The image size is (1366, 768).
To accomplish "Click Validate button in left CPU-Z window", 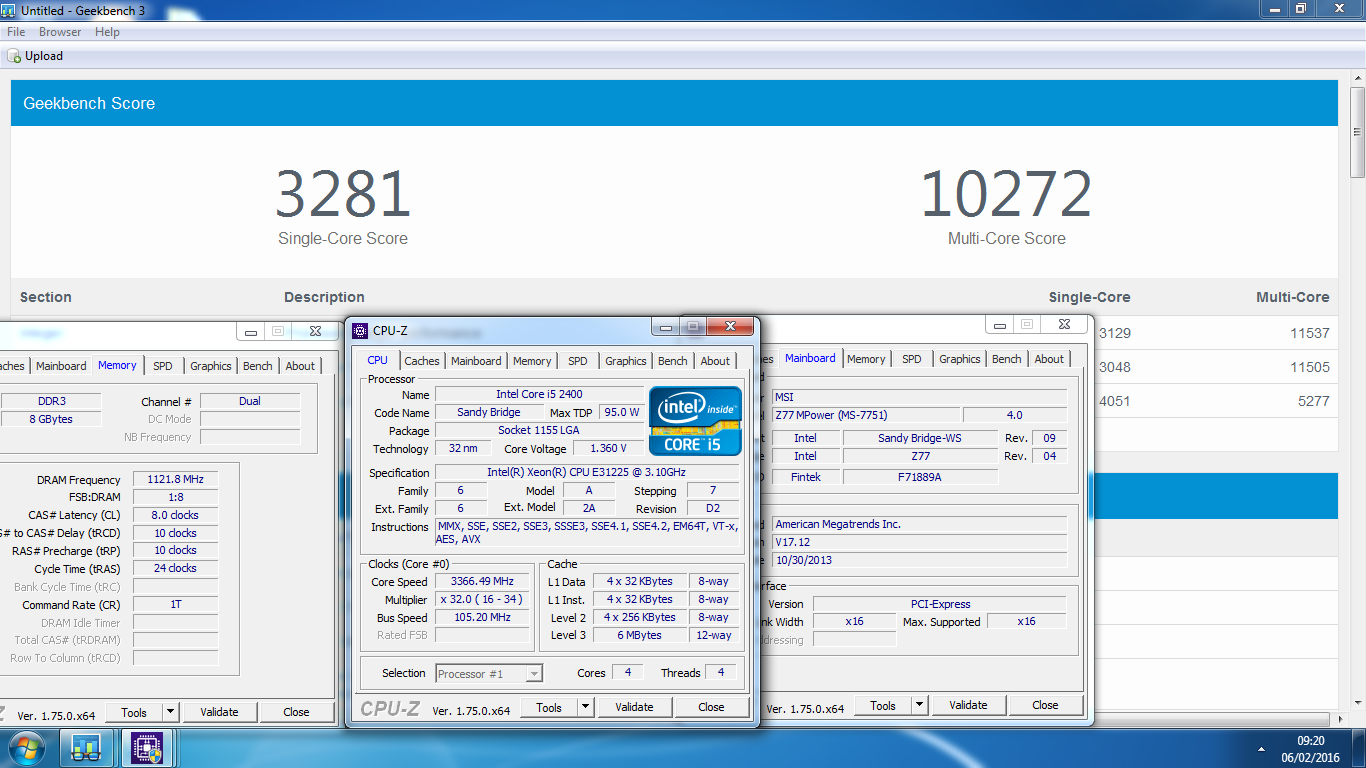I will (219, 713).
